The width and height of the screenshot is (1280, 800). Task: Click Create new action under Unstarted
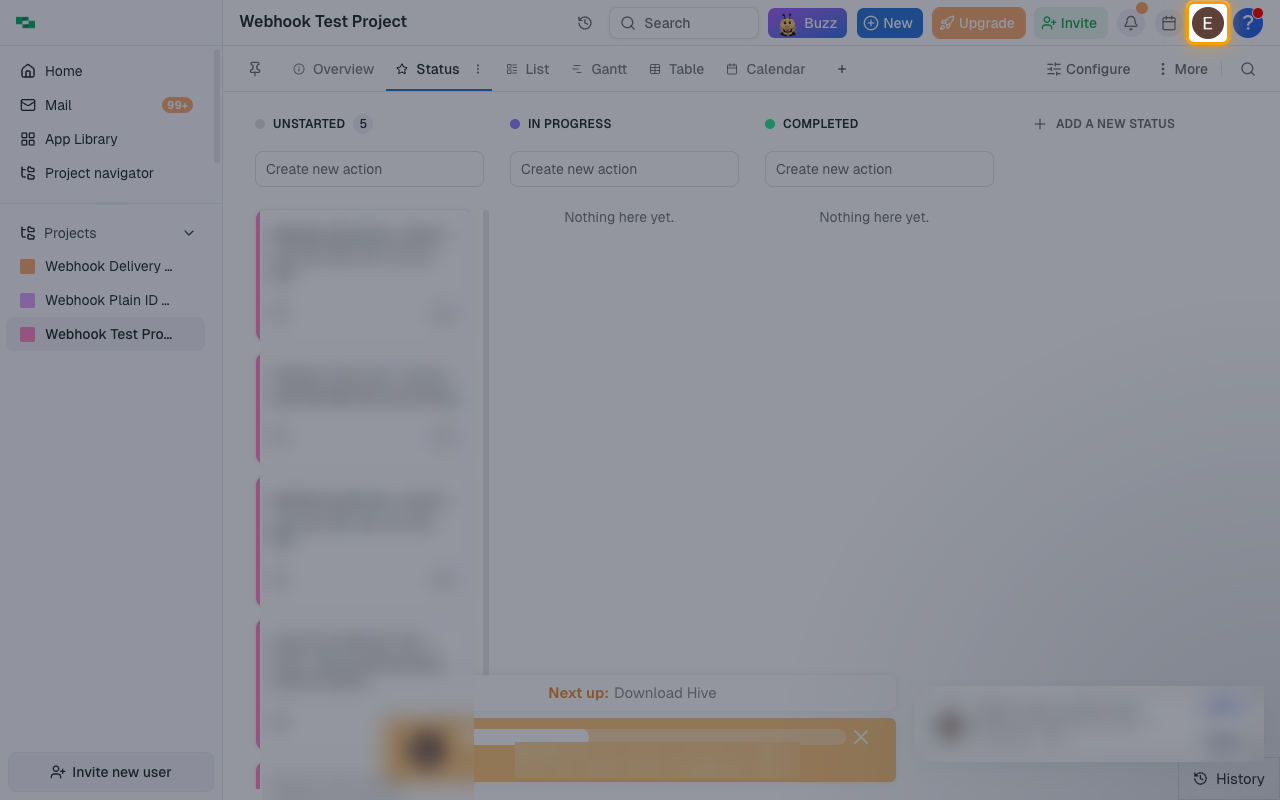tap(369, 169)
